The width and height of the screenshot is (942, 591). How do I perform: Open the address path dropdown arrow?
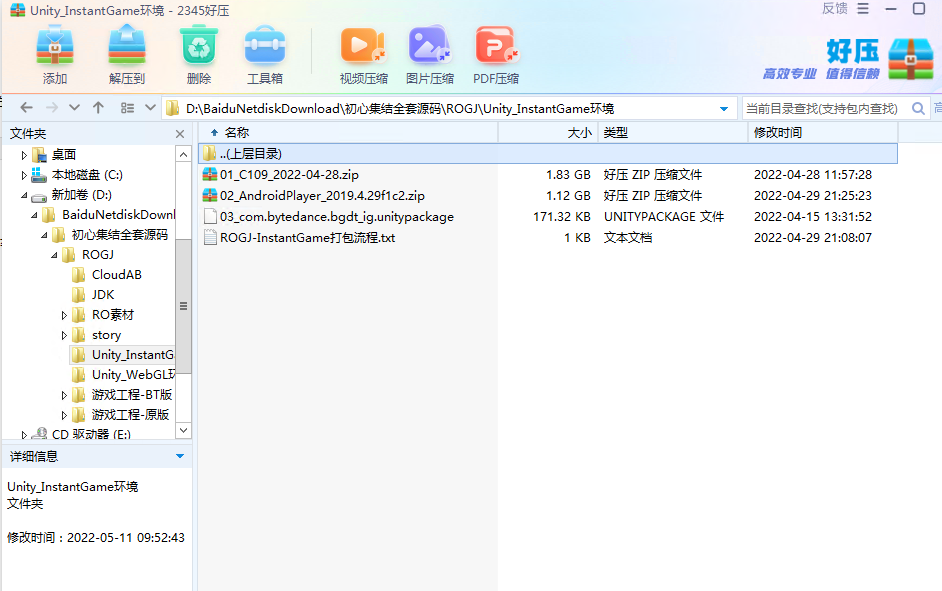724,109
